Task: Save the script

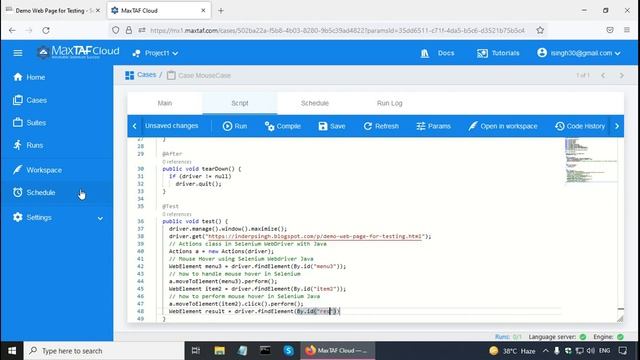Action: [332, 126]
